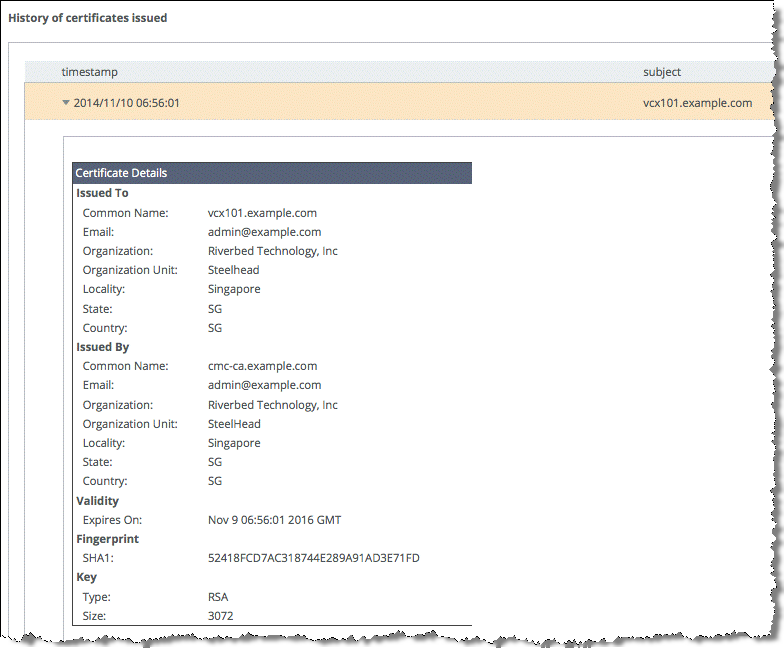
Task: Click the Issued By section heading
Action: pyautogui.click(x=102, y=347)
